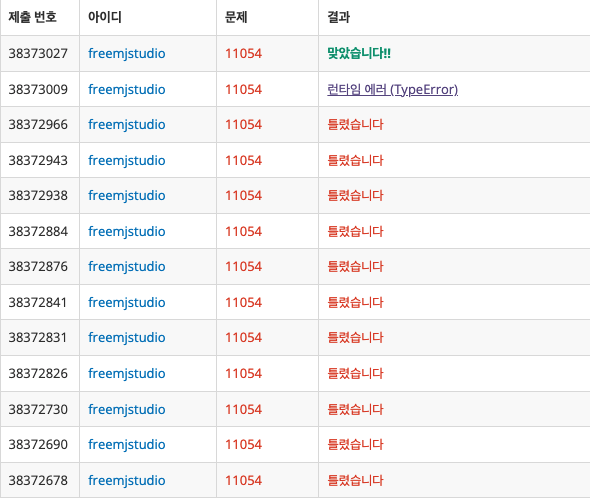Open problem 11054 link in row 38372826
The height and width of the screenshot is (503, 590).
coord(243,374)
